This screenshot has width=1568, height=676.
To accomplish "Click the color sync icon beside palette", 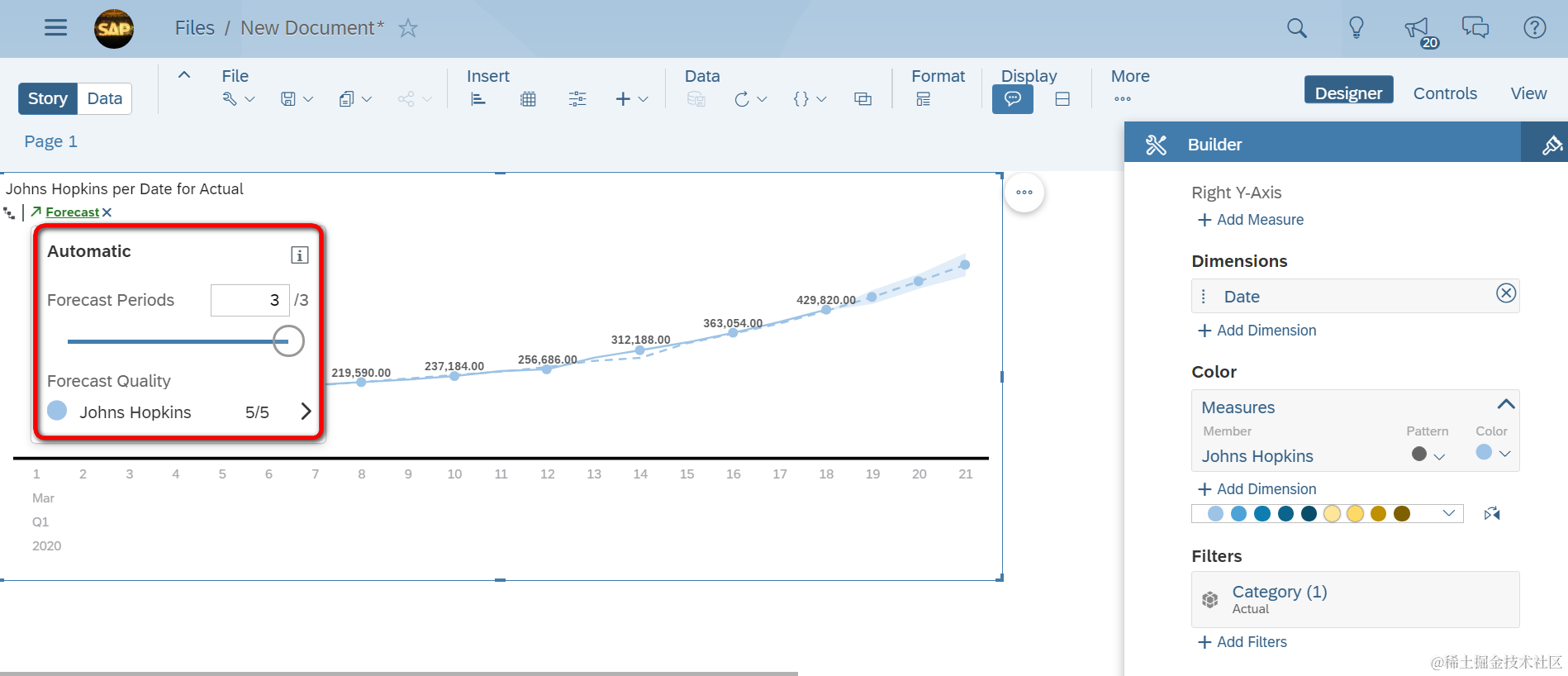I will click(x=1492, y=514).
